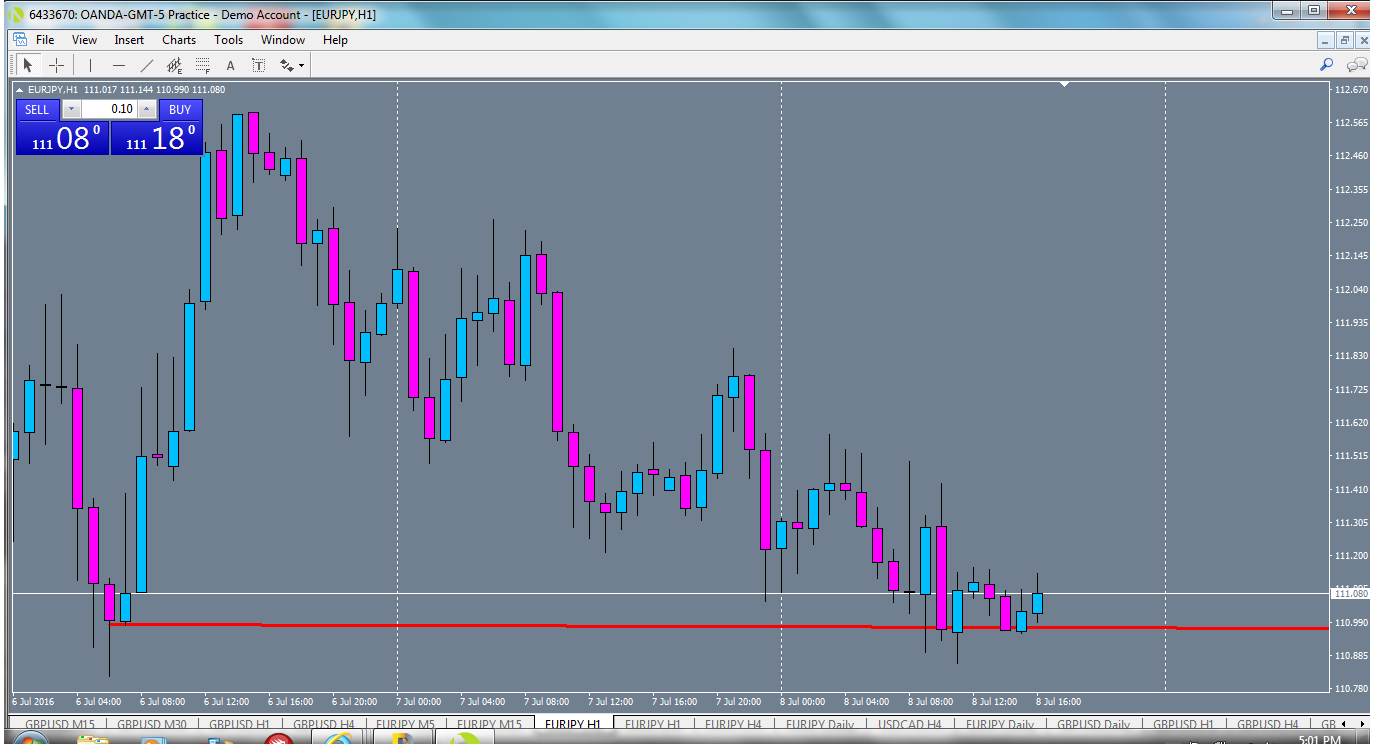Viewport: 1382px width, 744px height.
Task: Open the Charts menu
Action: pos(178,40)
